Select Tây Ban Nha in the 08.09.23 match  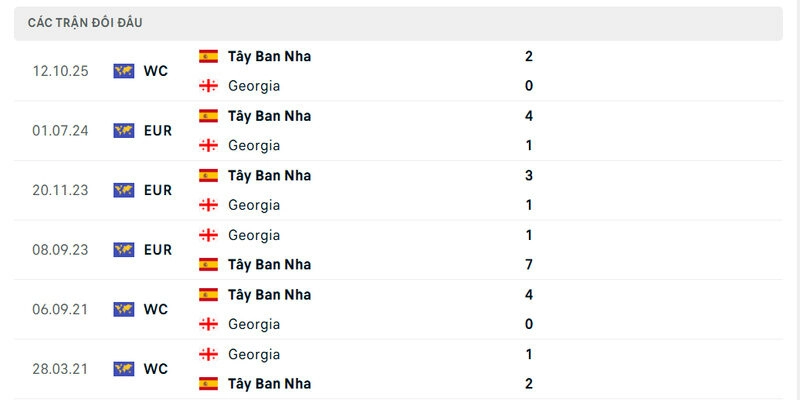point(269,264)
